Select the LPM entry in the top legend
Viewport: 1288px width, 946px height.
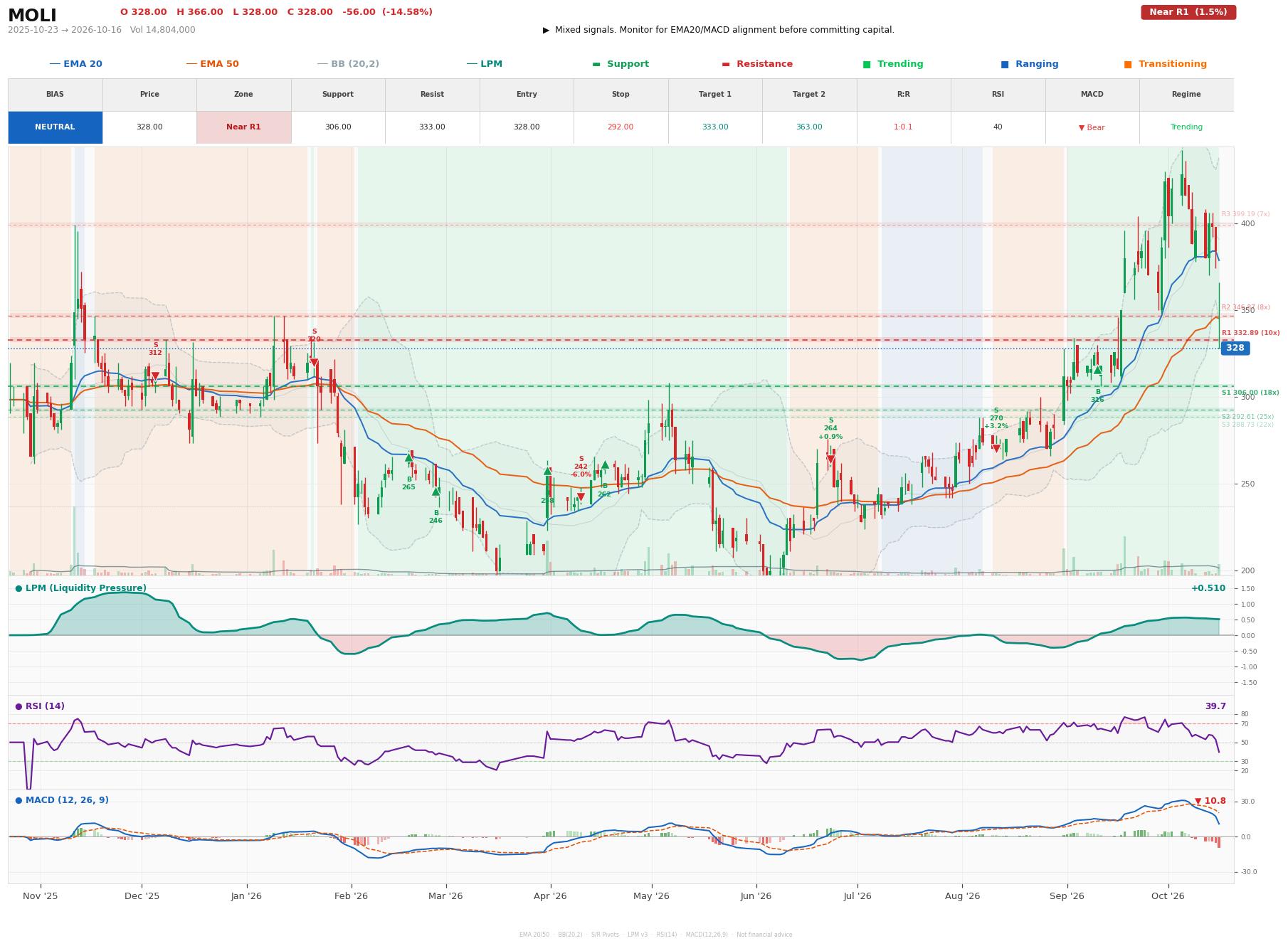tap(485, 64)
